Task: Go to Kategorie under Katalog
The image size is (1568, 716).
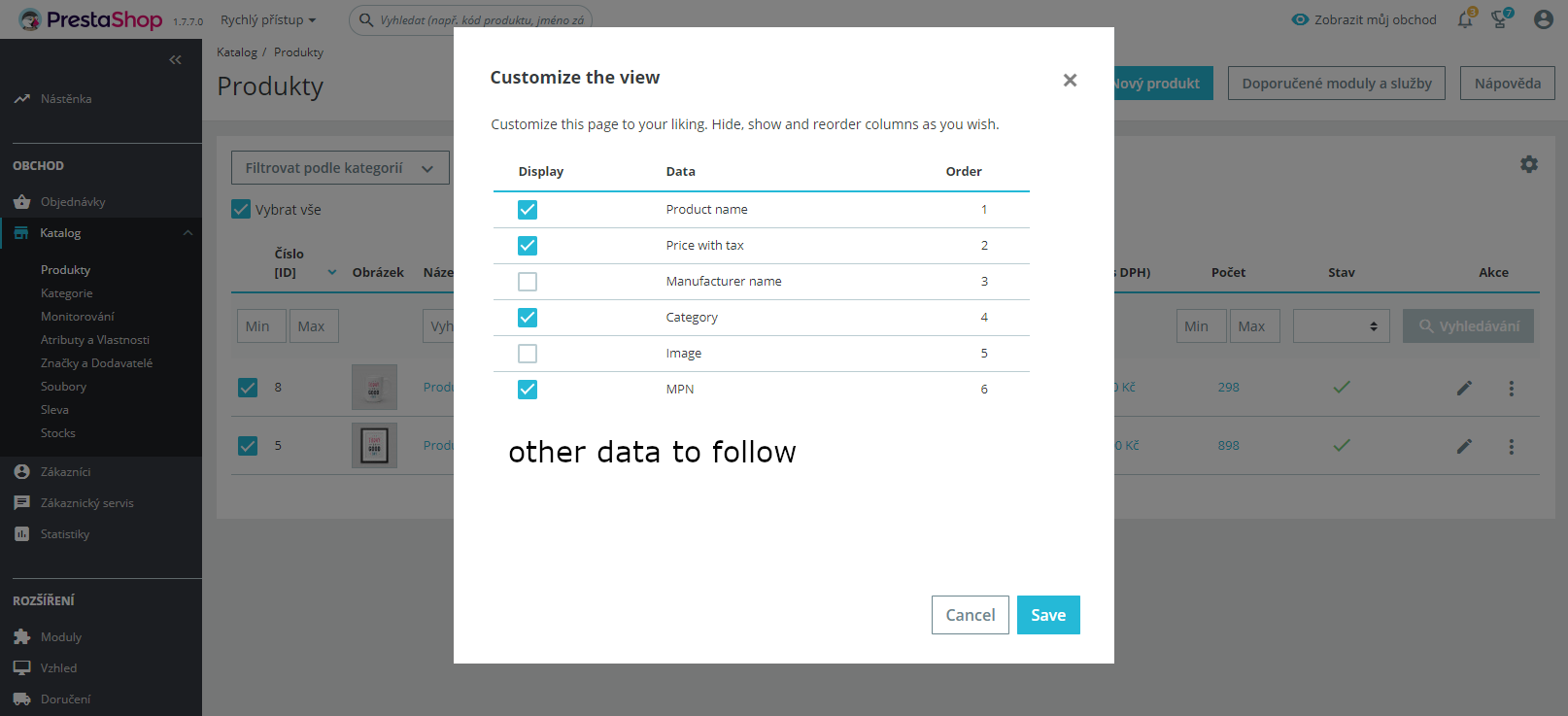Action: pyautogui.click(x=67, y=293)
